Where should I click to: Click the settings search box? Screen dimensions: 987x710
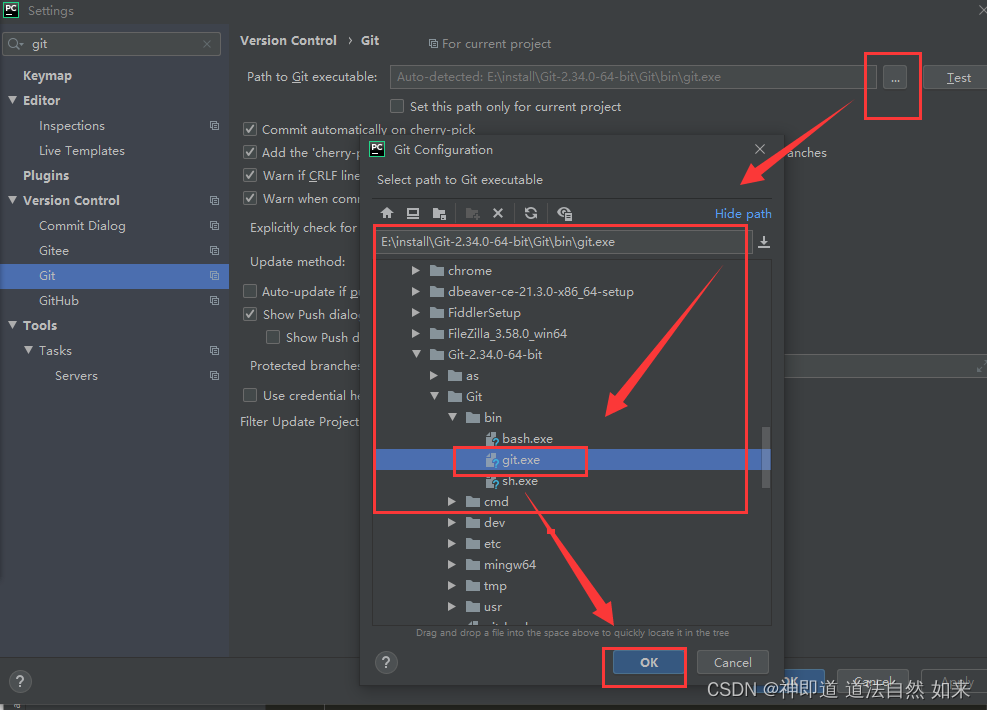(x=112, y=44)
